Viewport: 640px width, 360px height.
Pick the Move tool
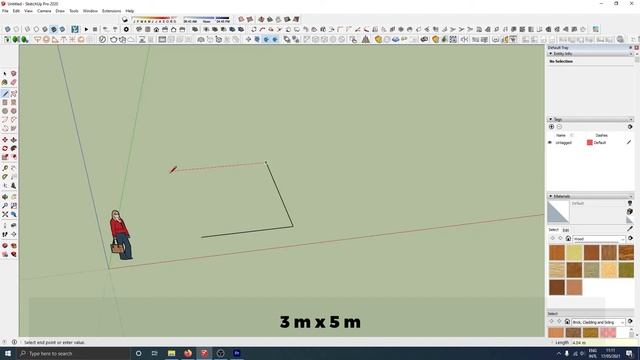tap(5, 140)
